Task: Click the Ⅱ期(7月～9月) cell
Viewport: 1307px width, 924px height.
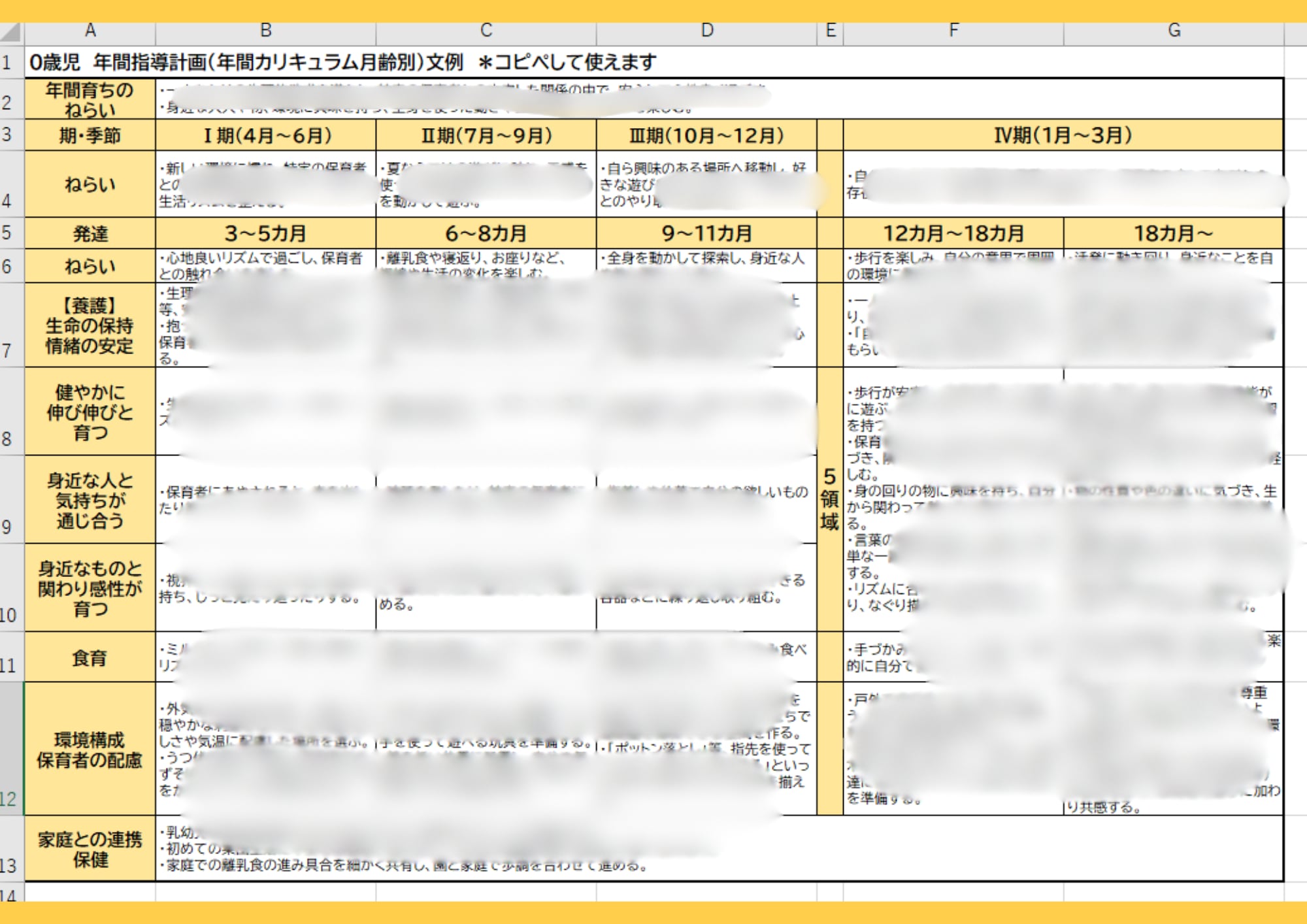Action: [x=486, y=135]
